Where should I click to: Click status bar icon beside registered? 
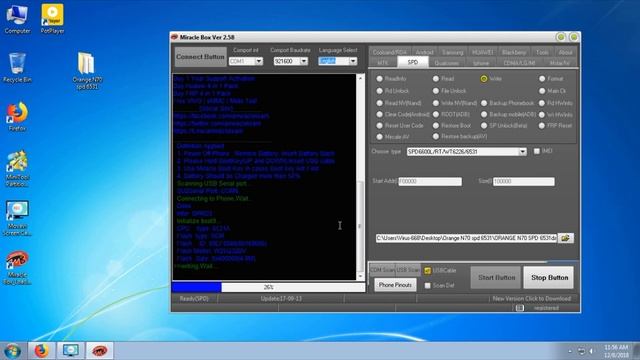click(520, 308)
